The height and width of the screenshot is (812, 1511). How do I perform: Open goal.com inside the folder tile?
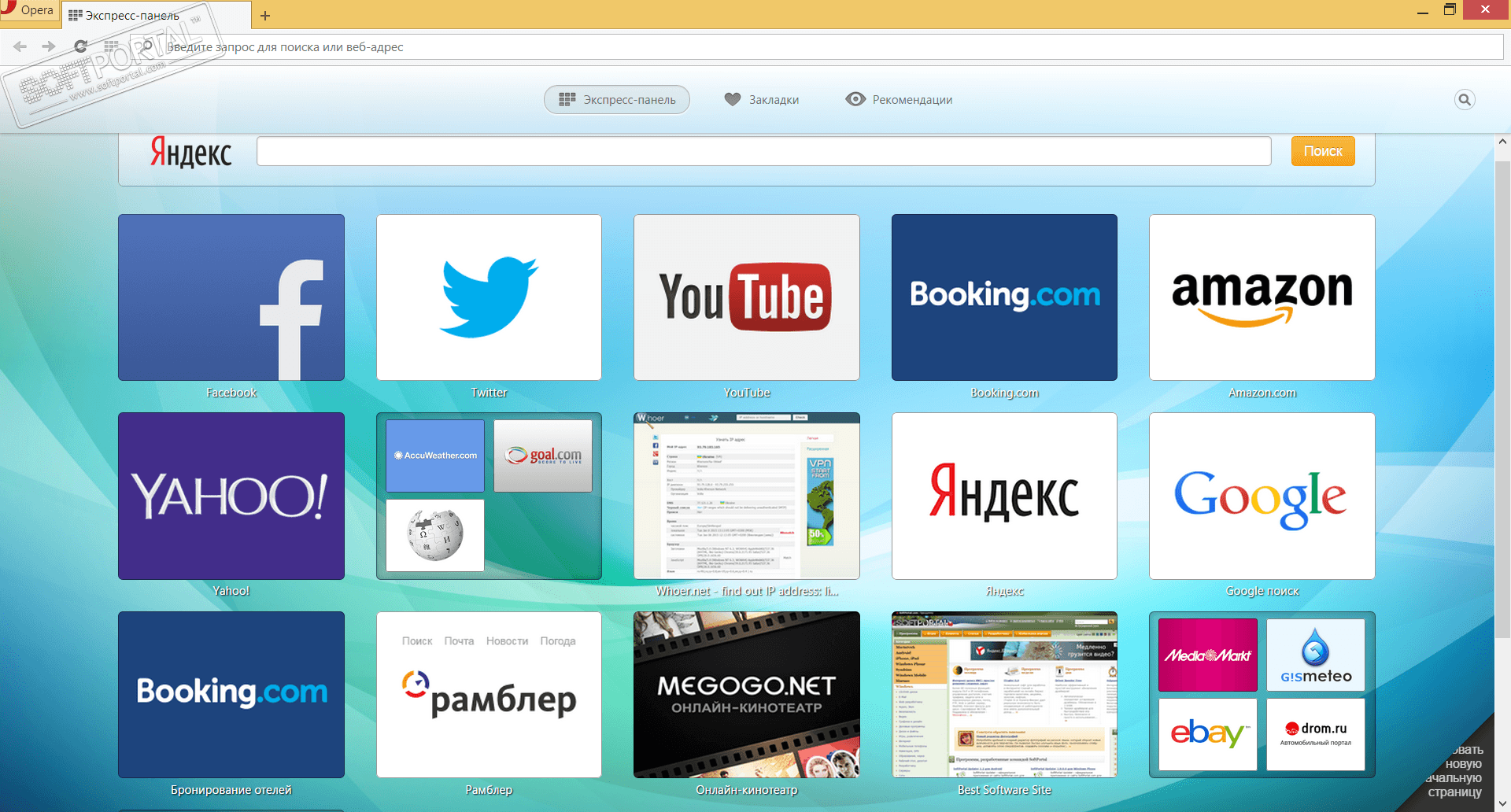pyautogui.click(x=543, y=456)
